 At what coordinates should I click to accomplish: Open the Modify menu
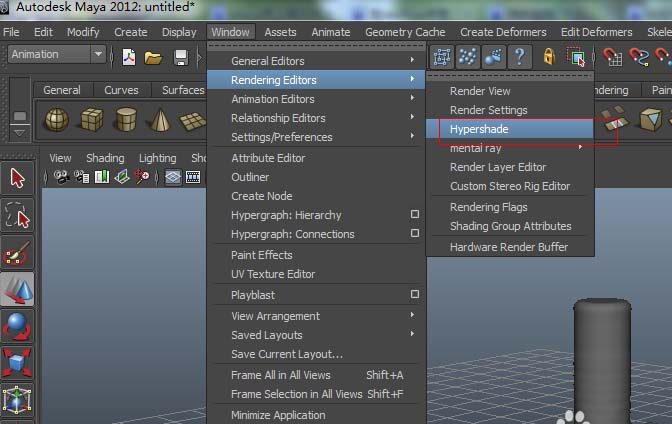(x=83, y=32)
